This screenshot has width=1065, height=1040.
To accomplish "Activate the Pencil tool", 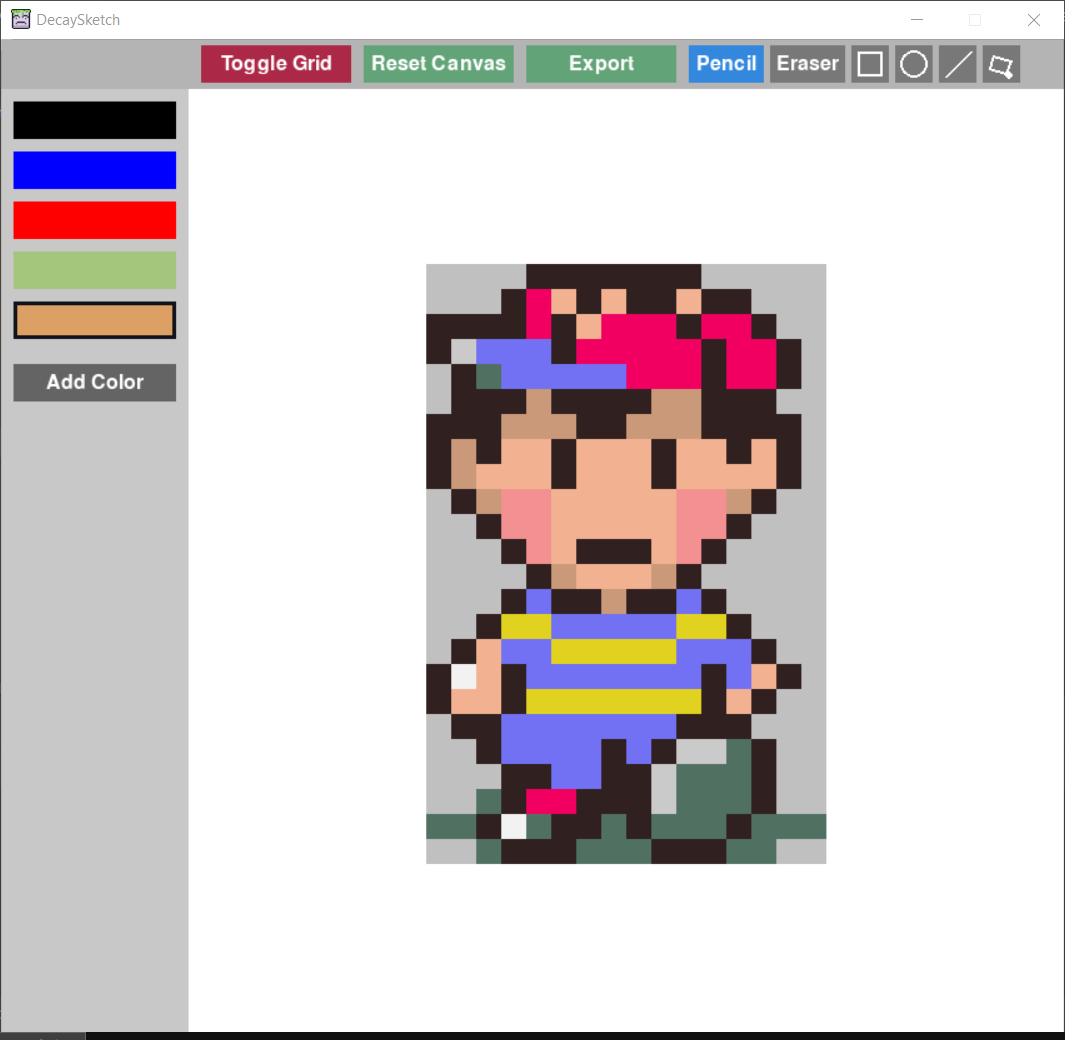I will 726,64.
